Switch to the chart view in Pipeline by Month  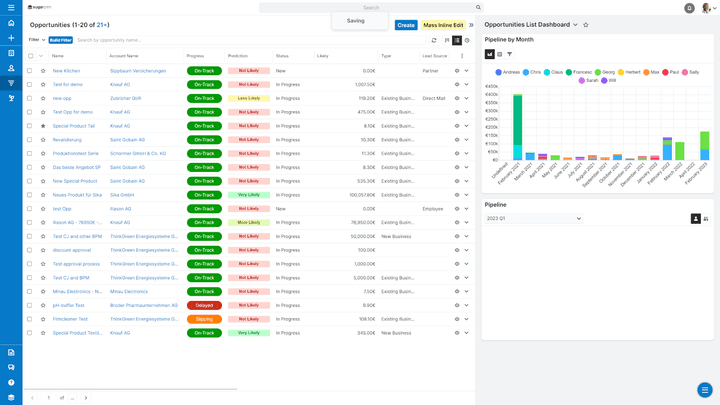(490, 54)
